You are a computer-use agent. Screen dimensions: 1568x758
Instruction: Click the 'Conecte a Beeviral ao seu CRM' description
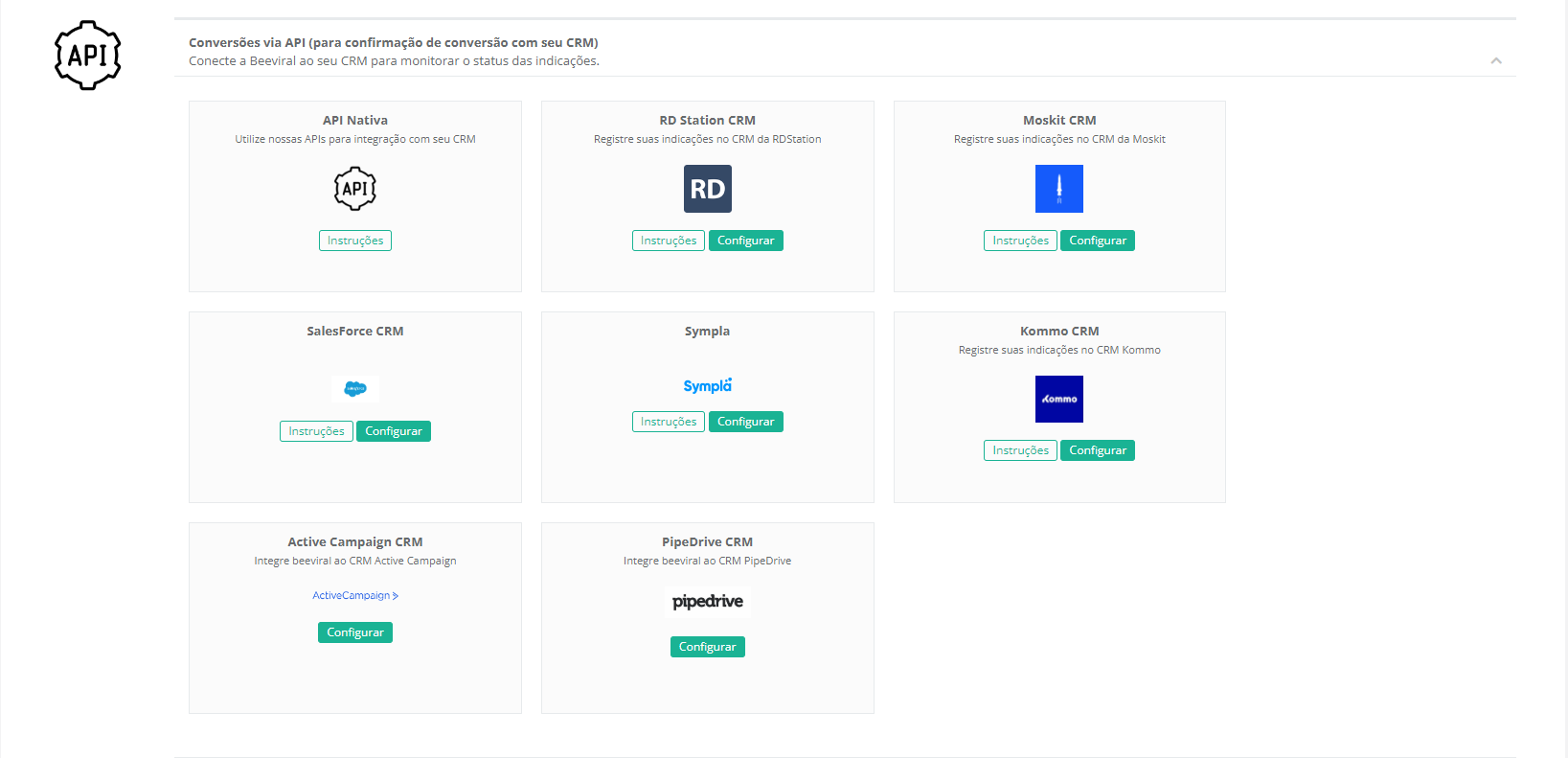coord(394,60)
